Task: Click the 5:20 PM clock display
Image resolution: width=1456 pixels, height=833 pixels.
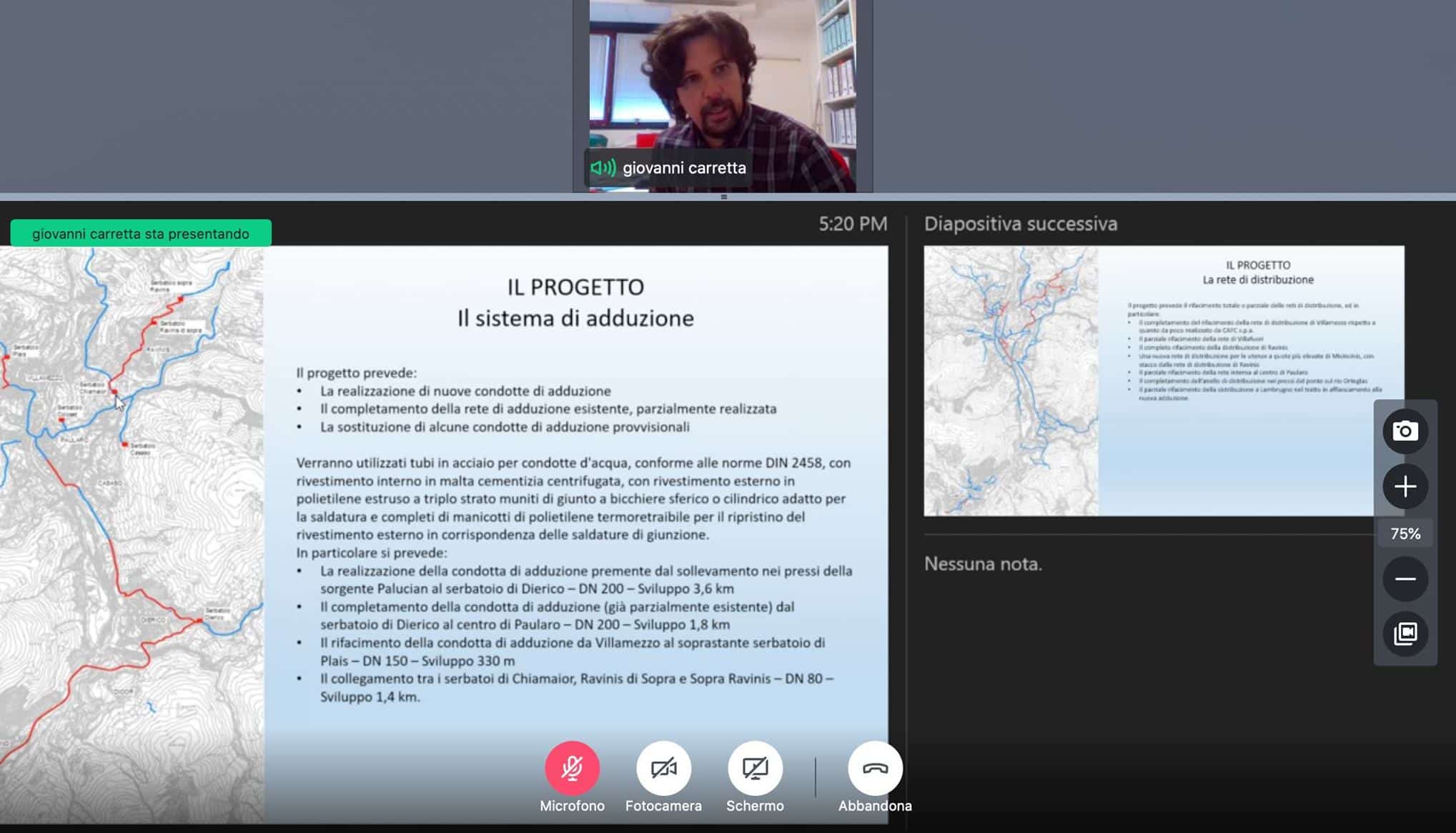Action: tap(852, 224)
